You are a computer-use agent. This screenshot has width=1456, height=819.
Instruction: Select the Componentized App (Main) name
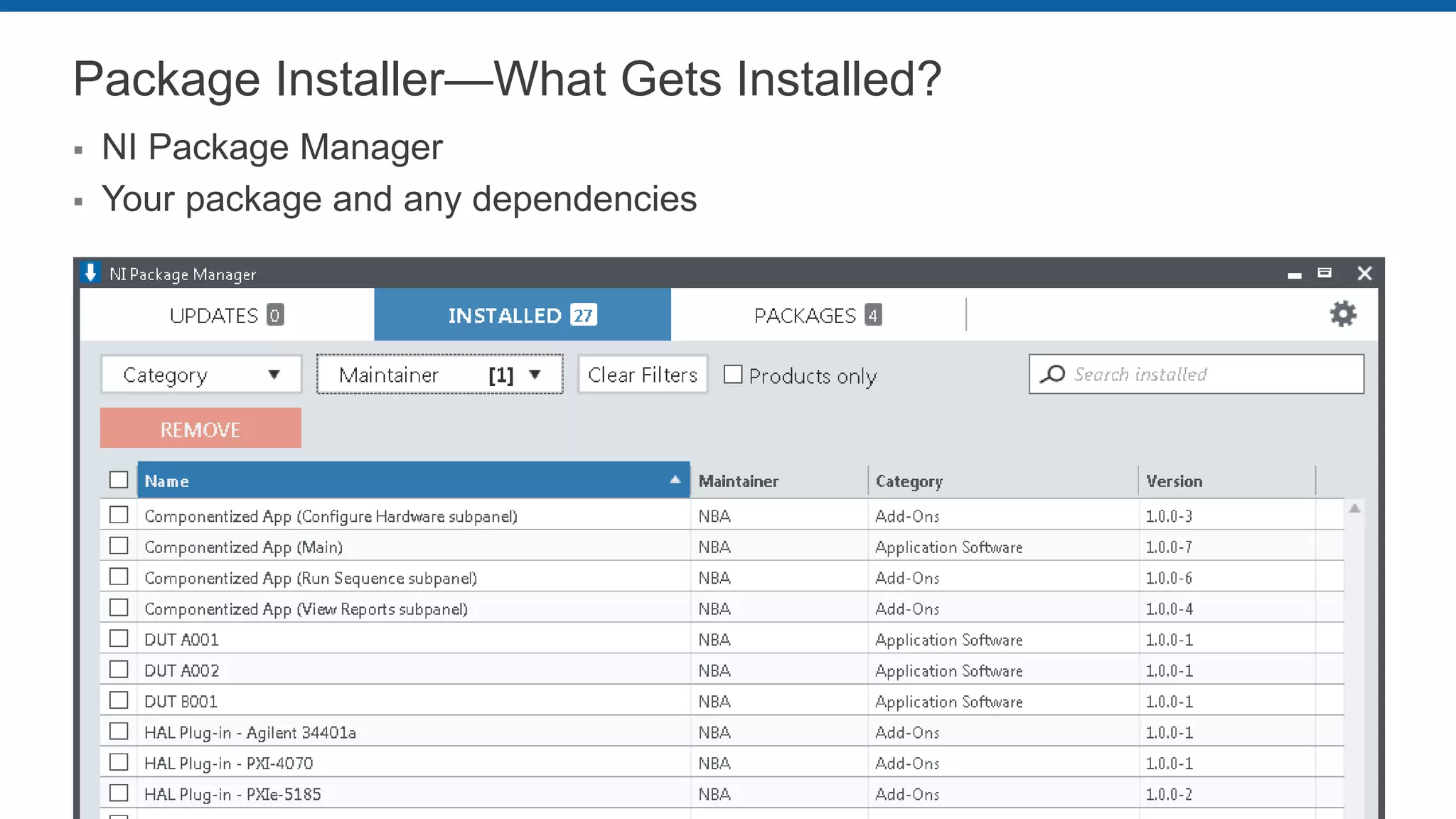(243, 547)
